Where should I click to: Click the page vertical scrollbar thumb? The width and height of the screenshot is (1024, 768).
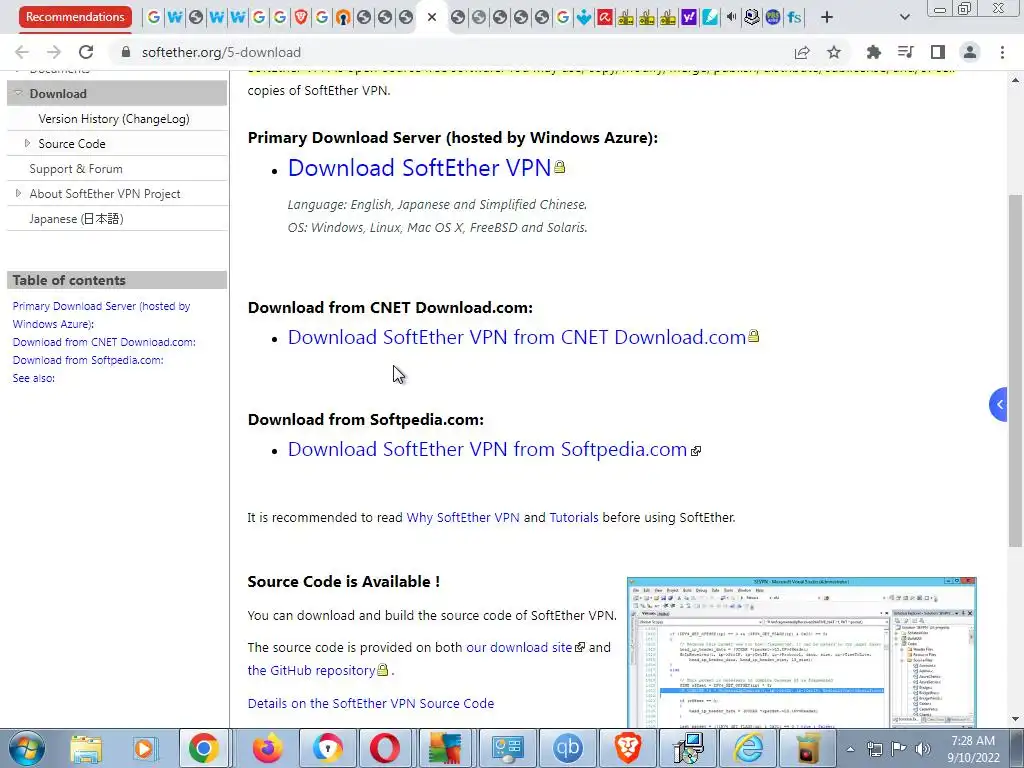(x=1016, y=370)
